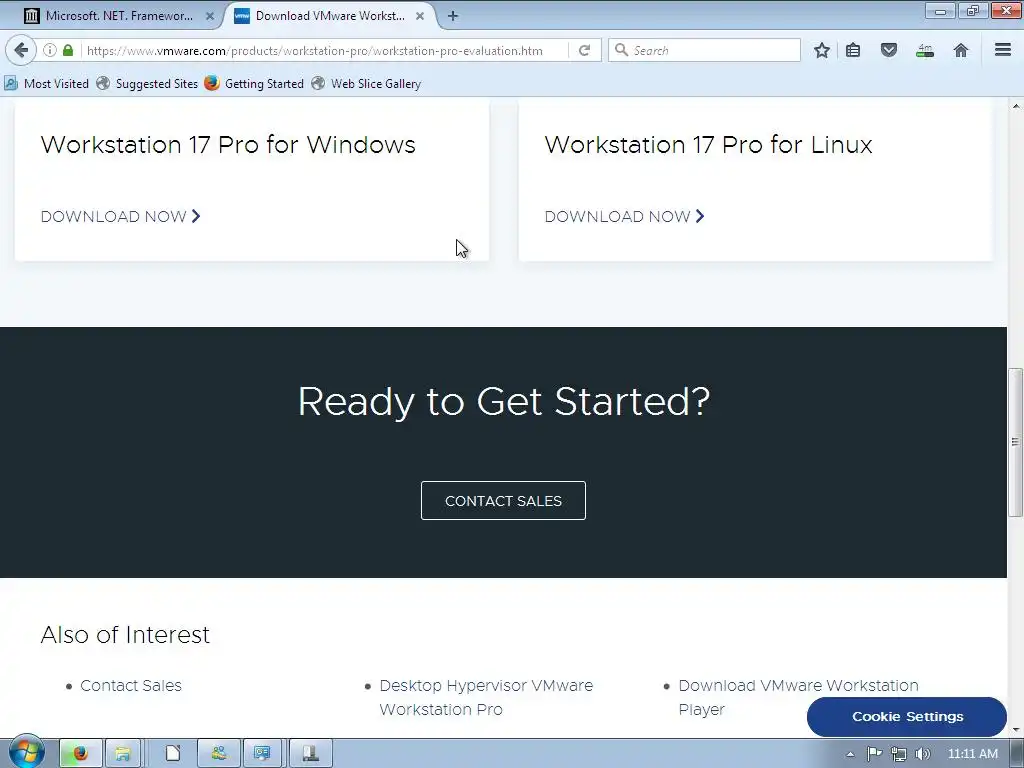Open the Most Visited bookmarks folder
The image size is (1024, 768).
click(46, 84)
